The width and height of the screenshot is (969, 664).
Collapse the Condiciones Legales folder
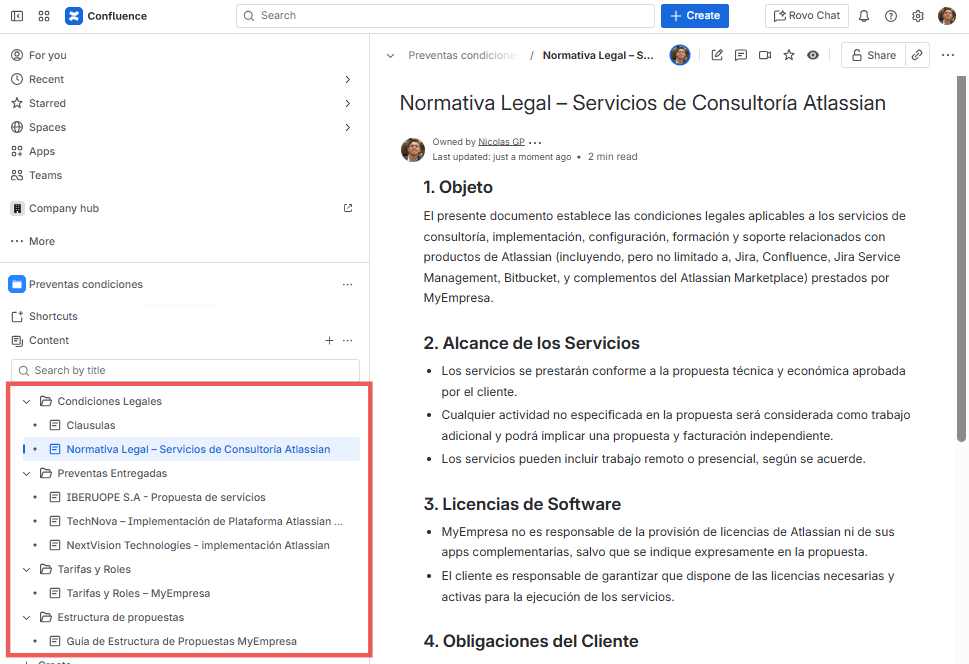click(x=27, y=402)
